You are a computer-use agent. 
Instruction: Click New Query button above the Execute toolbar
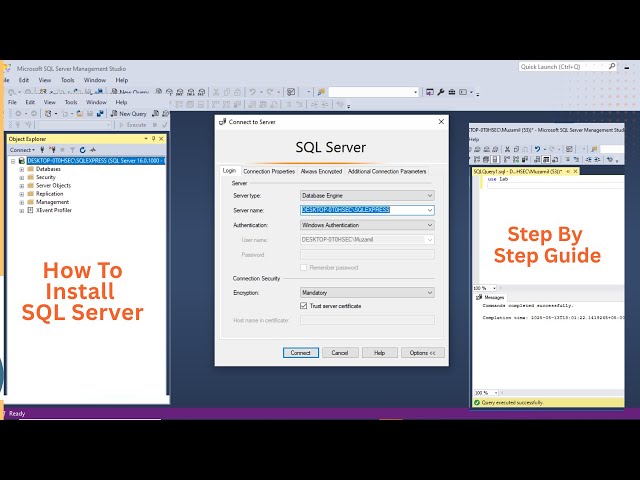click(129, 113)
